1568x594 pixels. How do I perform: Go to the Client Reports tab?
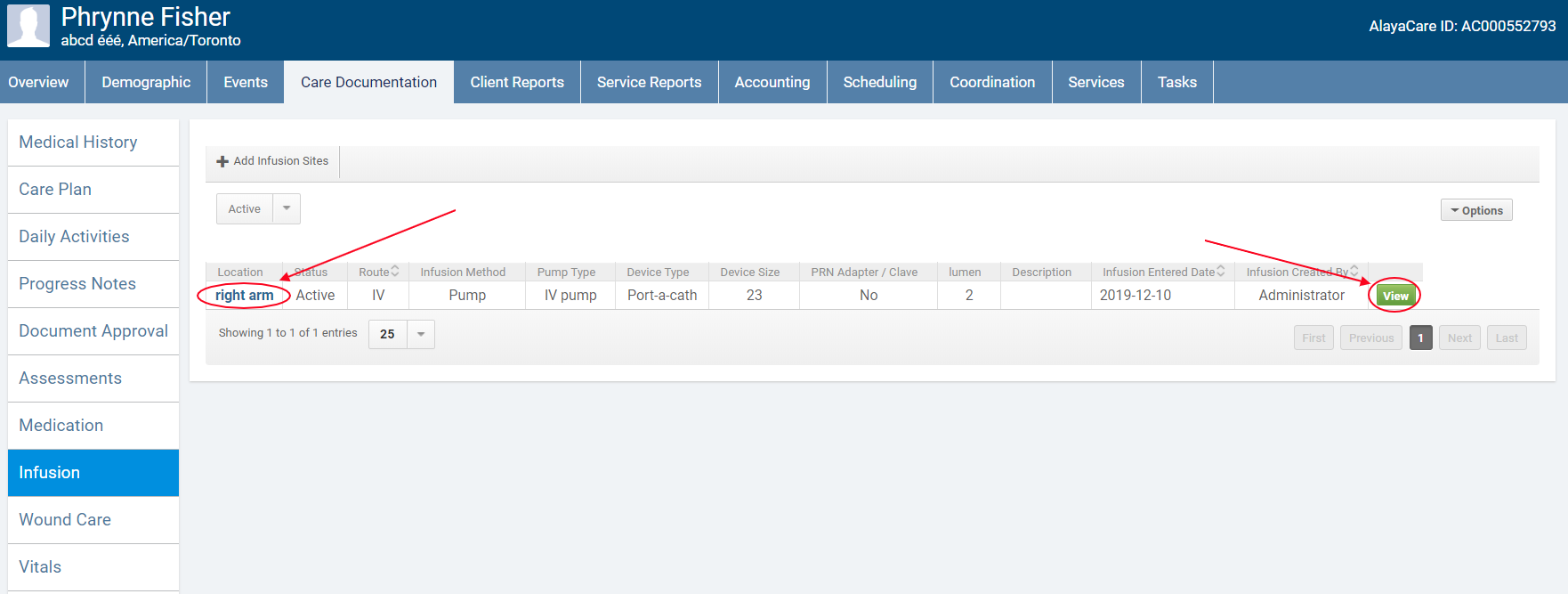[517, 82]
